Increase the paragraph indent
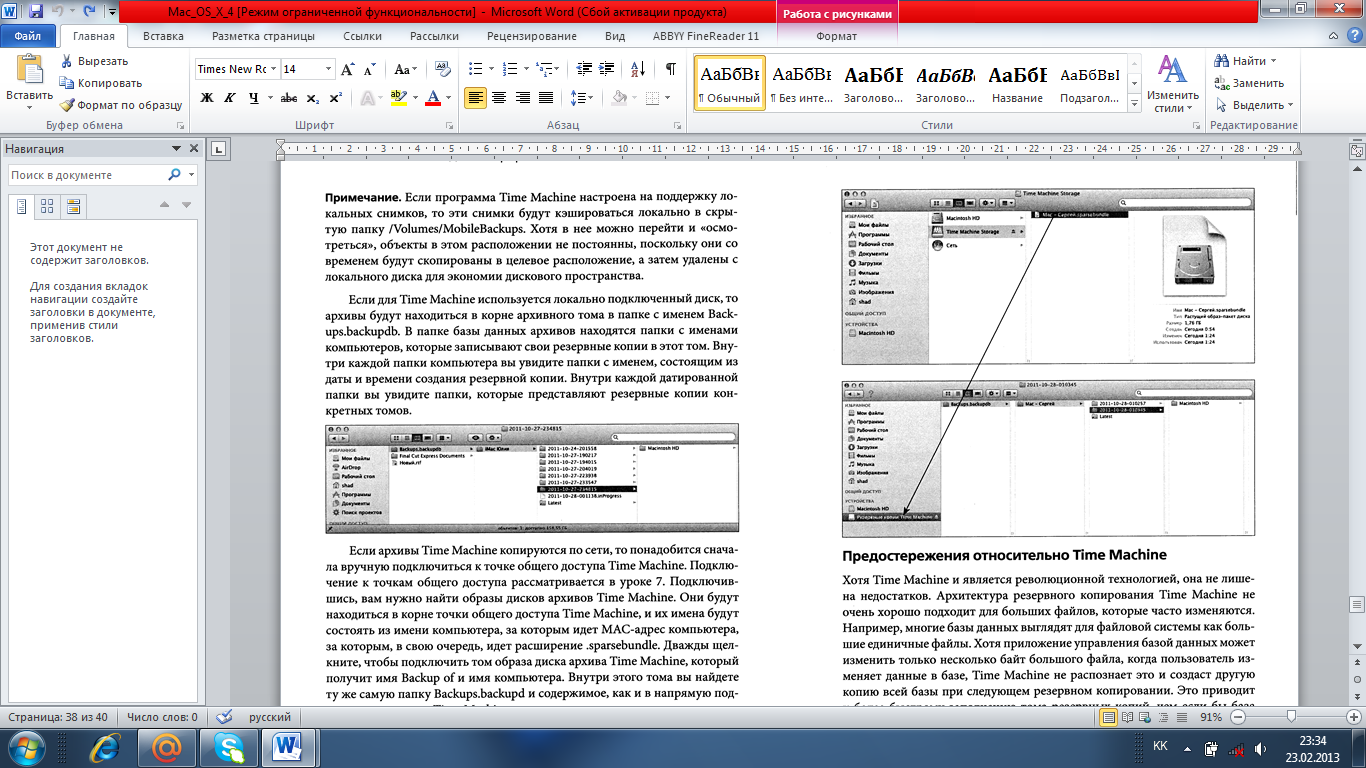The height and width of the screenshot is (768, 1366). tap(609, 69)
